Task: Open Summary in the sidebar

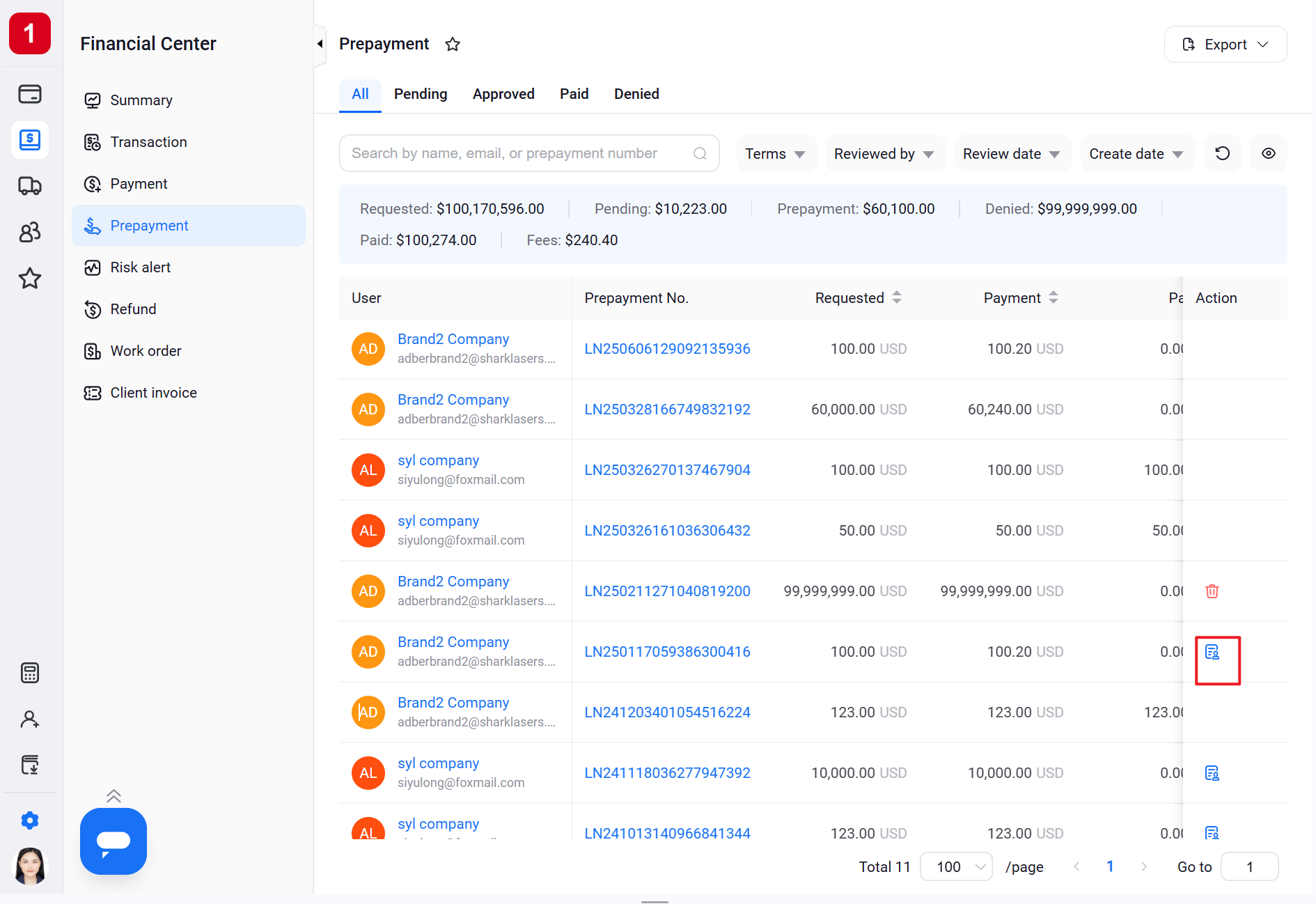Action: click(189, 100)
